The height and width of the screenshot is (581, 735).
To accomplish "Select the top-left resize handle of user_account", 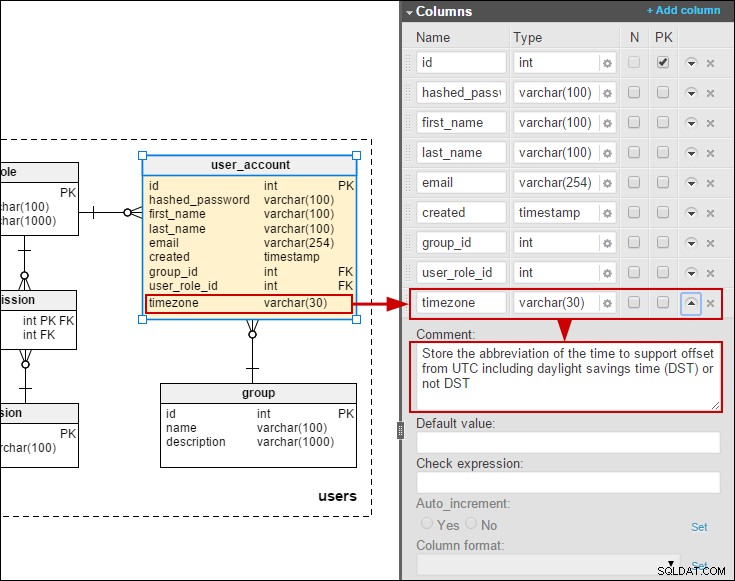I will 143,156.
